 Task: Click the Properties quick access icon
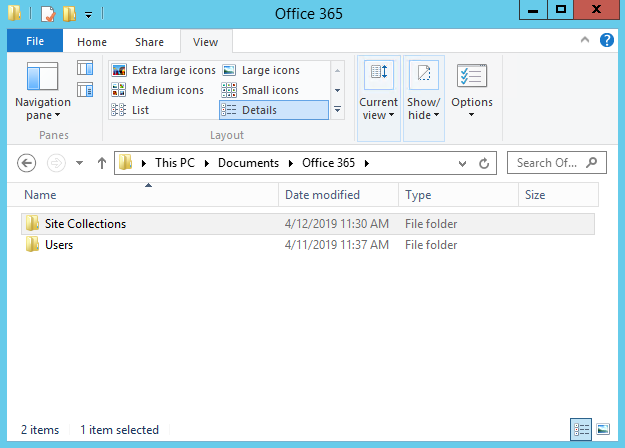(x=48, y=14)
